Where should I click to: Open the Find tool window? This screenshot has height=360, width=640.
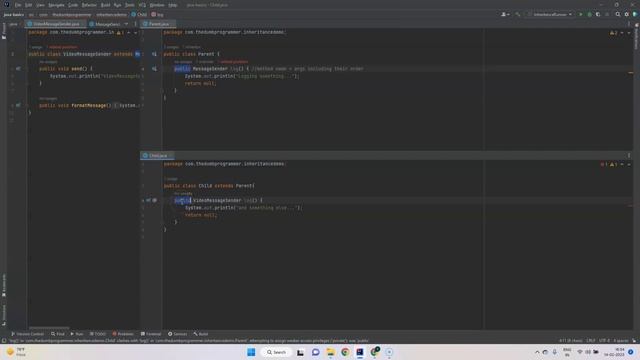(x=58, y=334)
